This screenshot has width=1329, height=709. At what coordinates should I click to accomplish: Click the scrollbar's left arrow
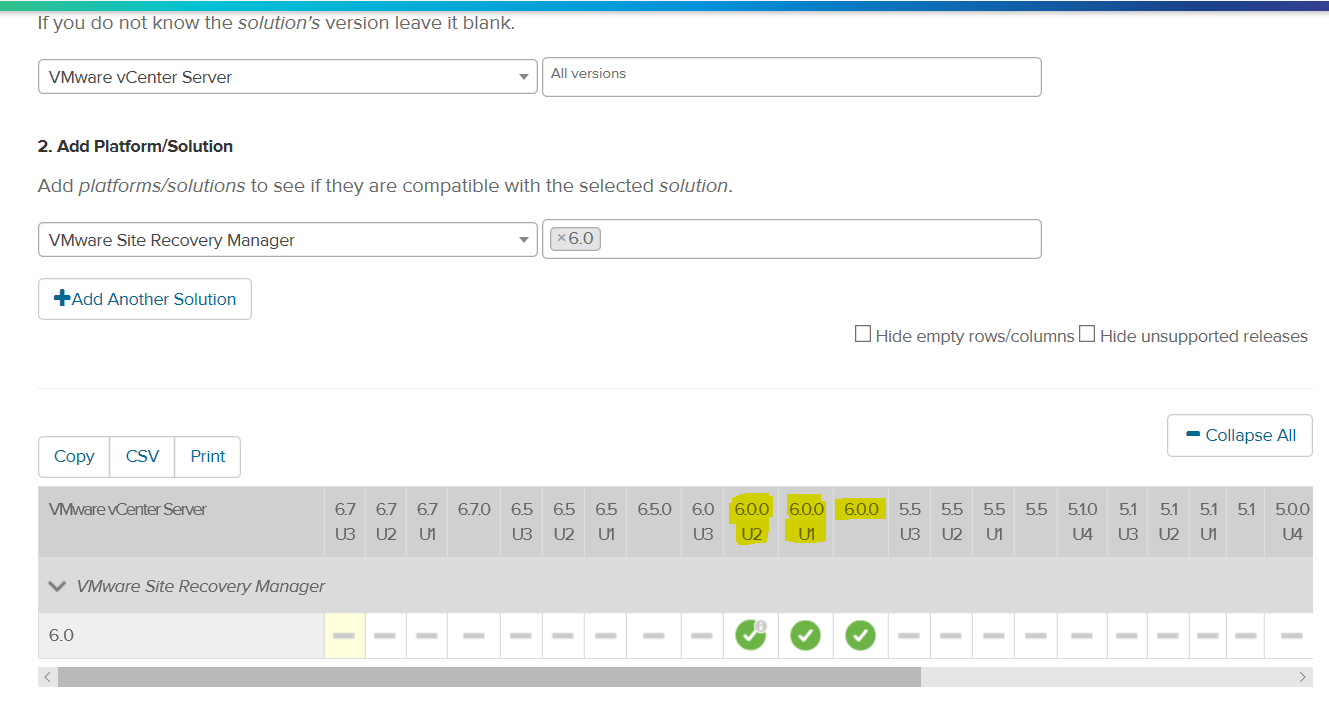(x=47, y=677)
